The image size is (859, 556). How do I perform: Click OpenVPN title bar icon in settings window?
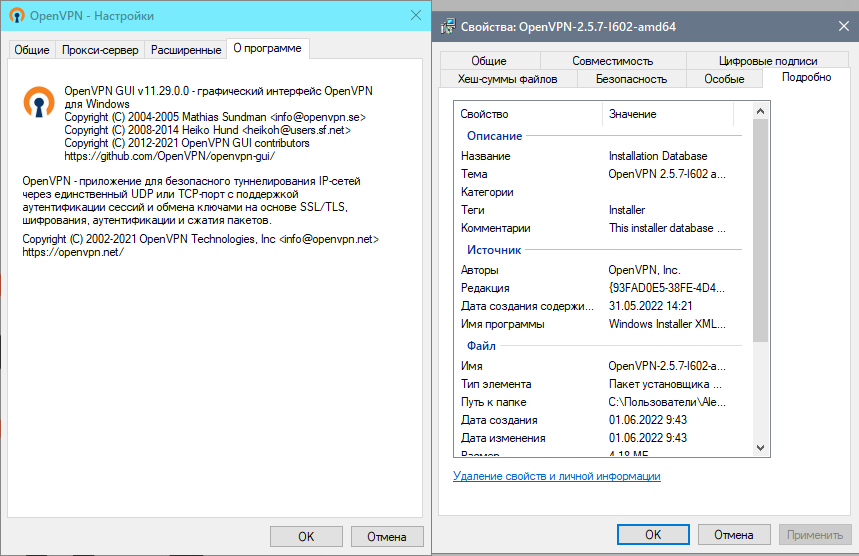click(x=17, y=15)
